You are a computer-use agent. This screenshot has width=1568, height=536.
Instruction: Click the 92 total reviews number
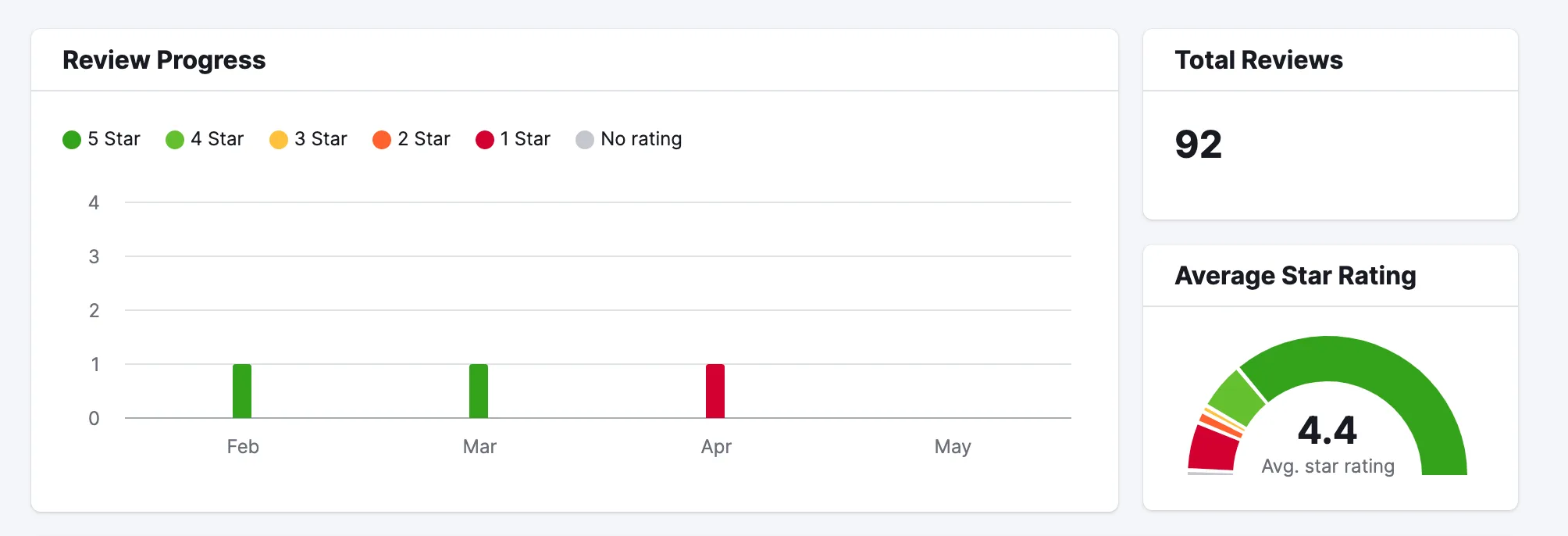point(1199,145)
